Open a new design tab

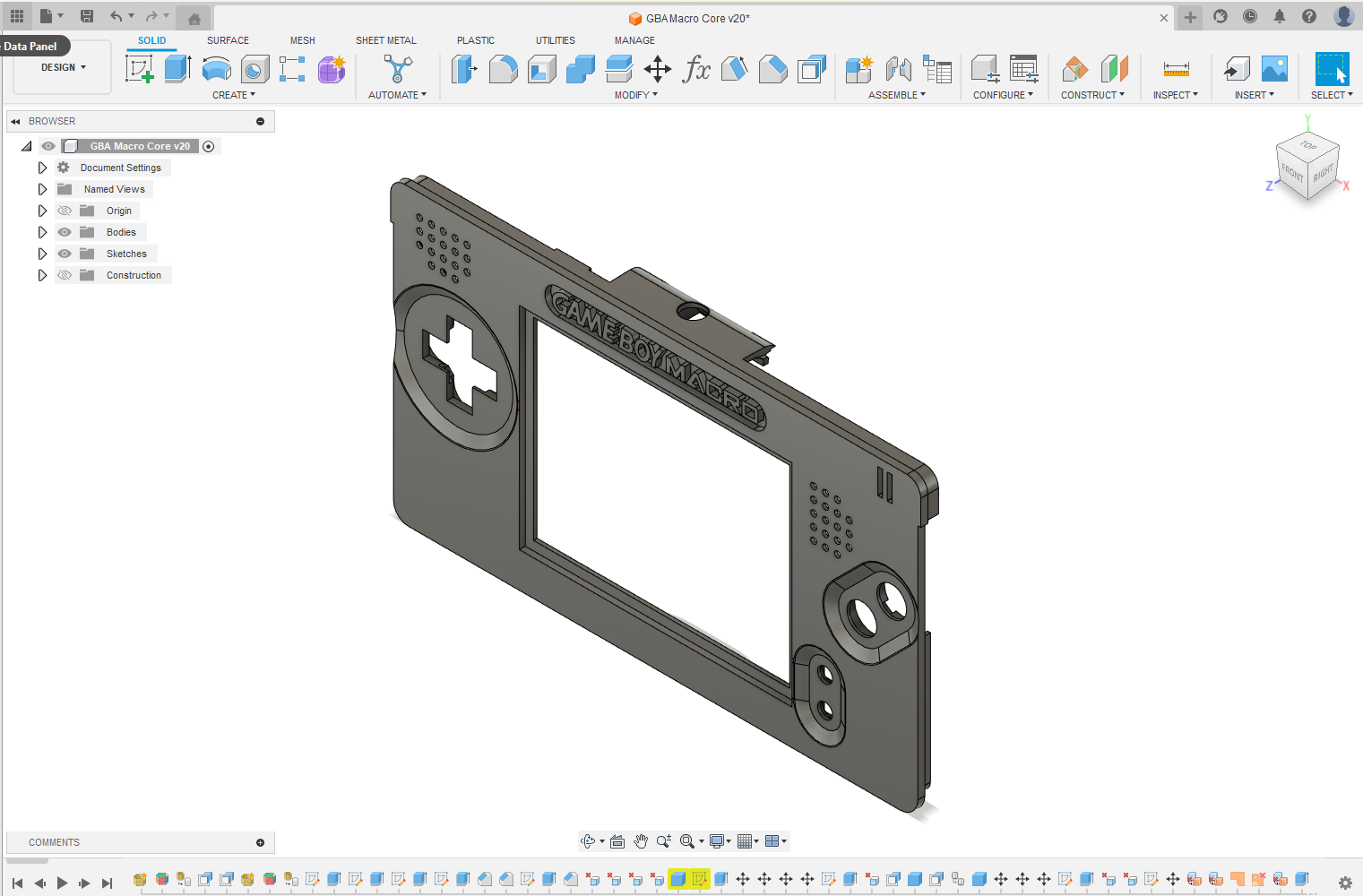(x=1190, y=17)
